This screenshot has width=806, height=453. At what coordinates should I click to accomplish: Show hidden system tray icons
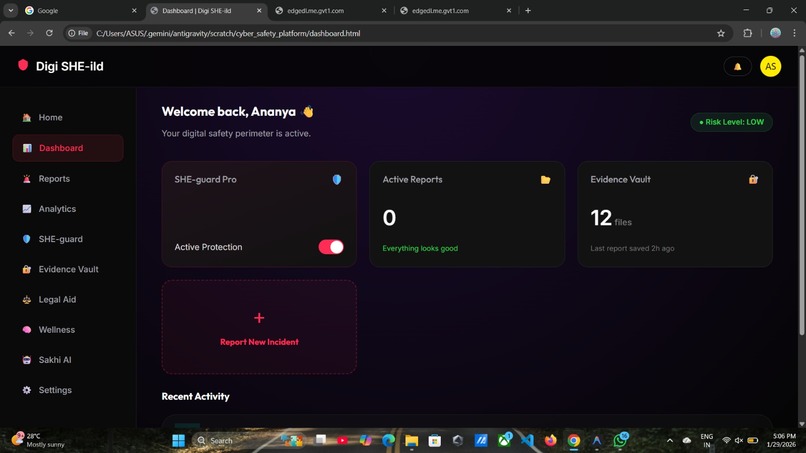669,441
